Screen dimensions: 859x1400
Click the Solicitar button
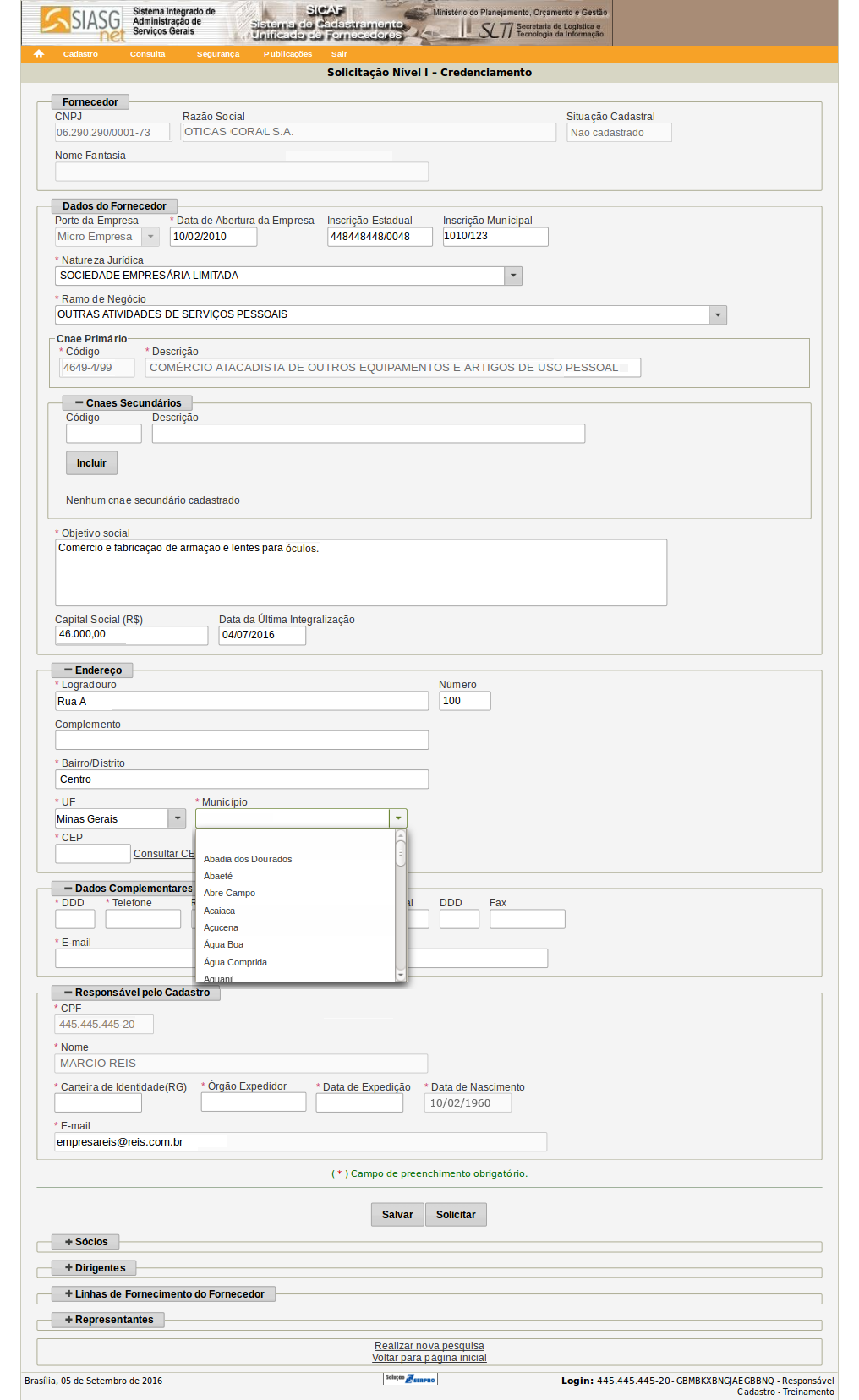coord(456,1215)
